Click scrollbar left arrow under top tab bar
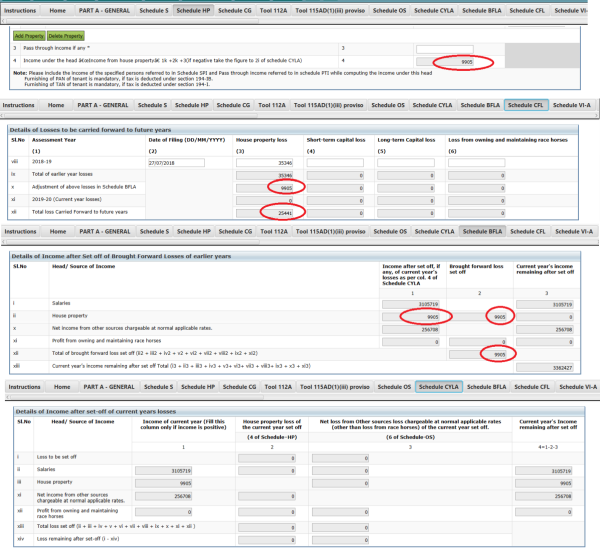The width and height of the screenshot is (600, 548). click(3, 21)
